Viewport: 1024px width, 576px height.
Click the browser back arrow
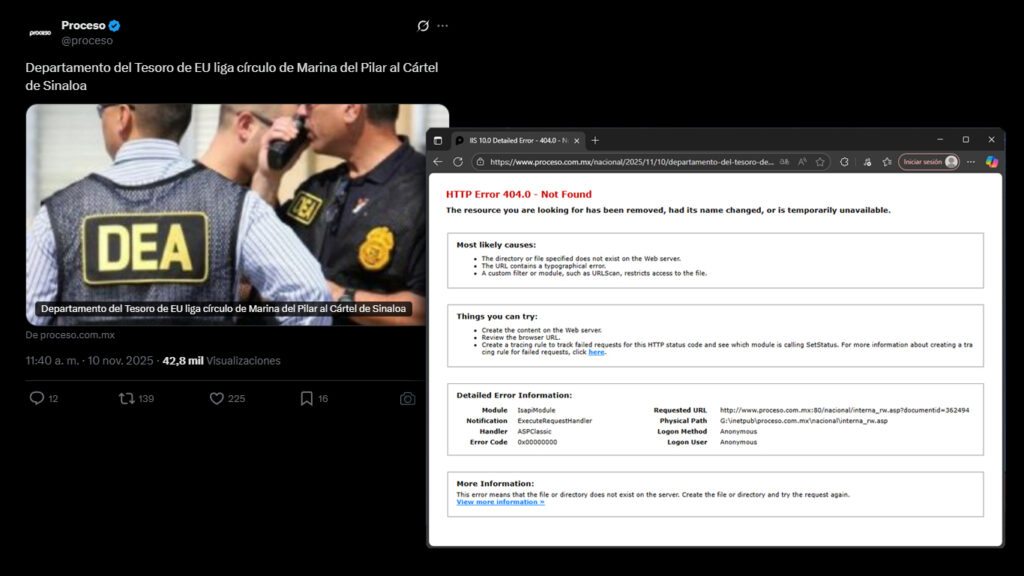[x=438, y=162]
